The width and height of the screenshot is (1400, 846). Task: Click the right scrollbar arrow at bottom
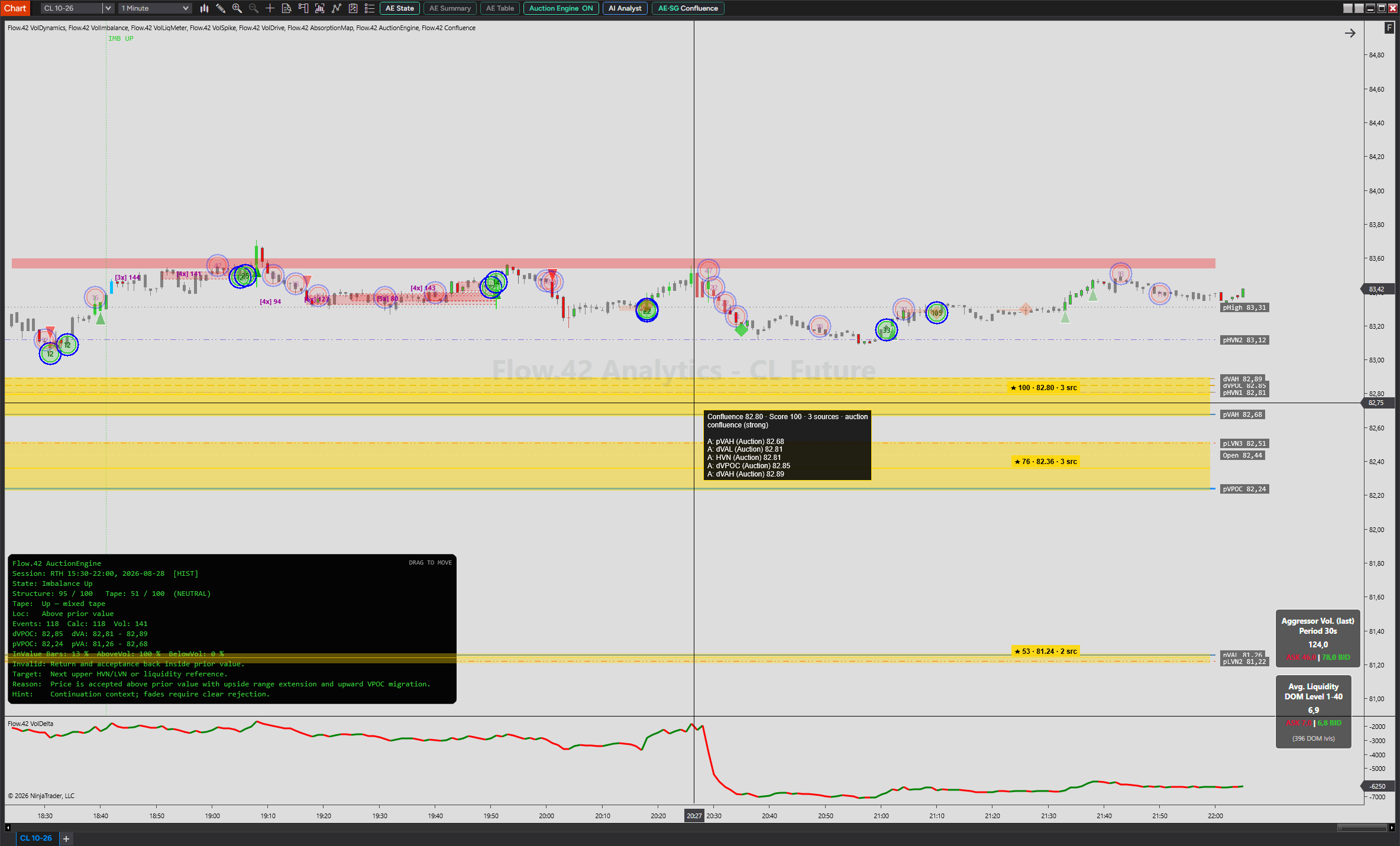(1392, 828)
